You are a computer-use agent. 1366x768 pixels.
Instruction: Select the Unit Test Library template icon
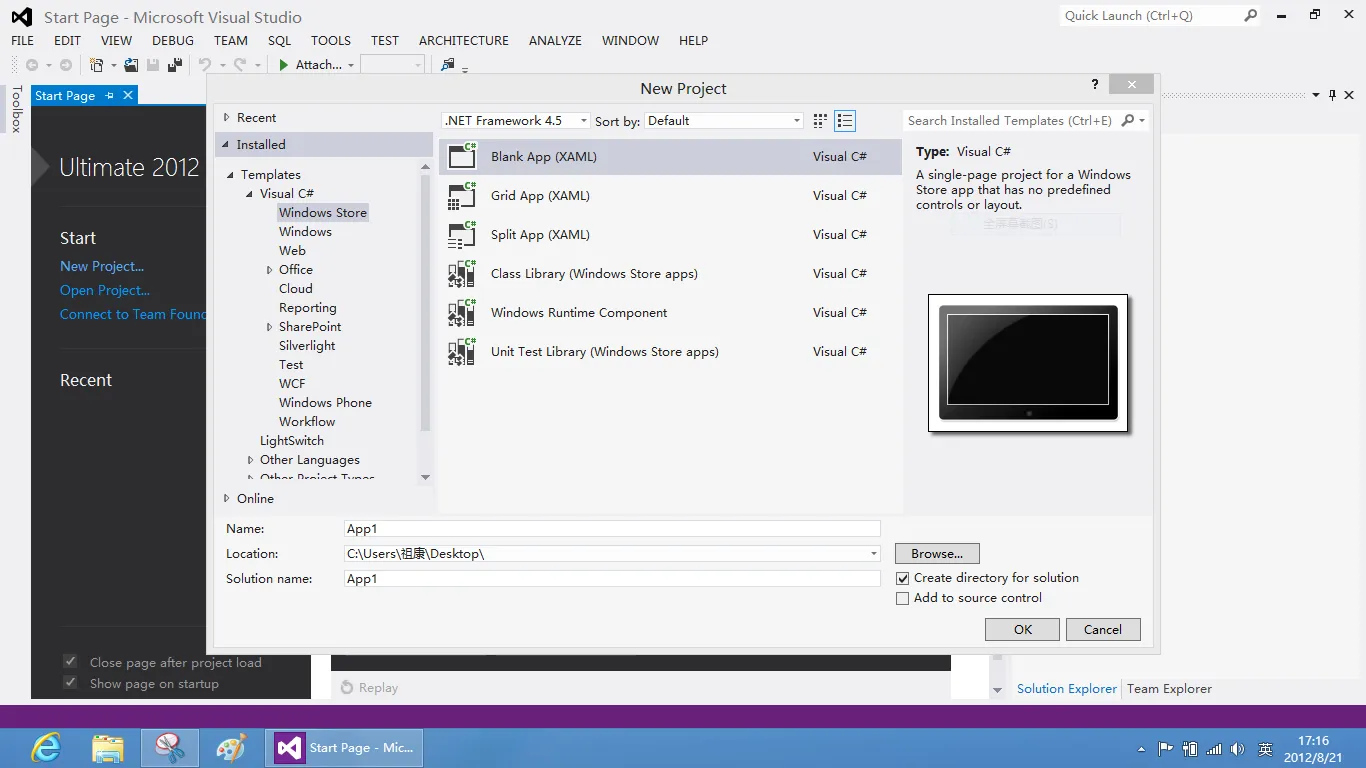click(x=462, y=352)
